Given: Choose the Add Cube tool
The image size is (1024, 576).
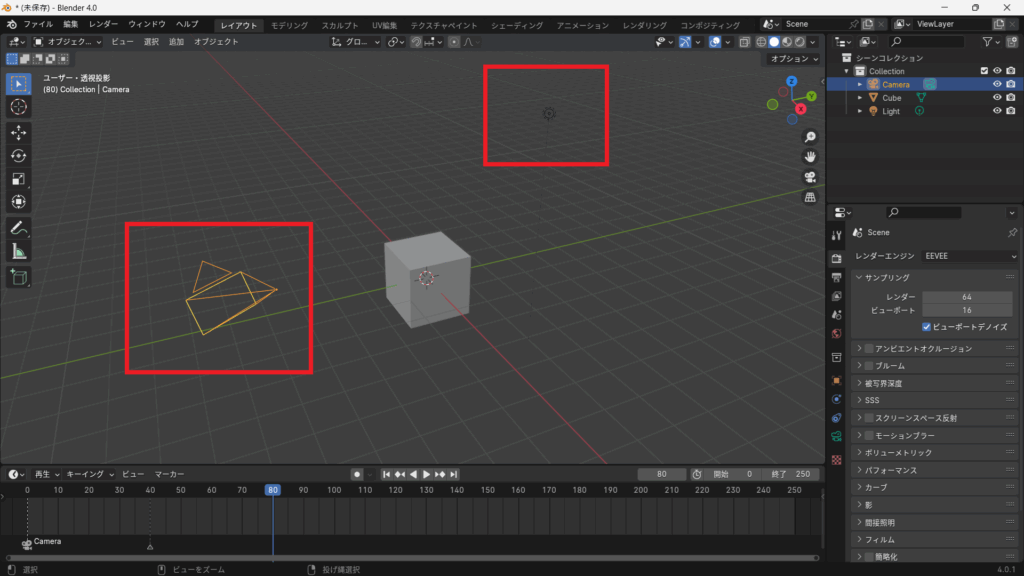Looking at the screenshot, I should point(18,277).
